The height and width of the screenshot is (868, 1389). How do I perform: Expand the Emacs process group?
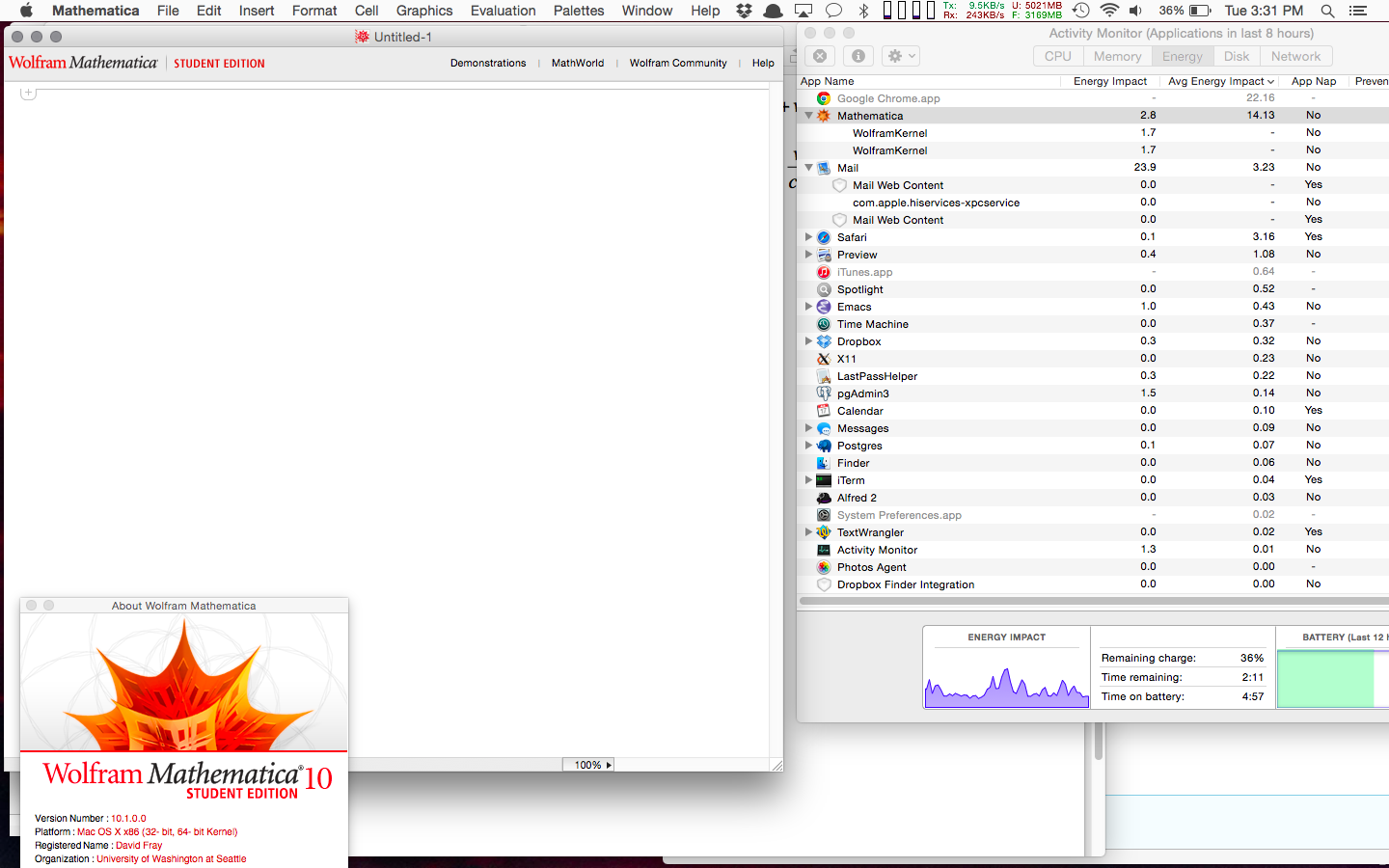point(808,307)
